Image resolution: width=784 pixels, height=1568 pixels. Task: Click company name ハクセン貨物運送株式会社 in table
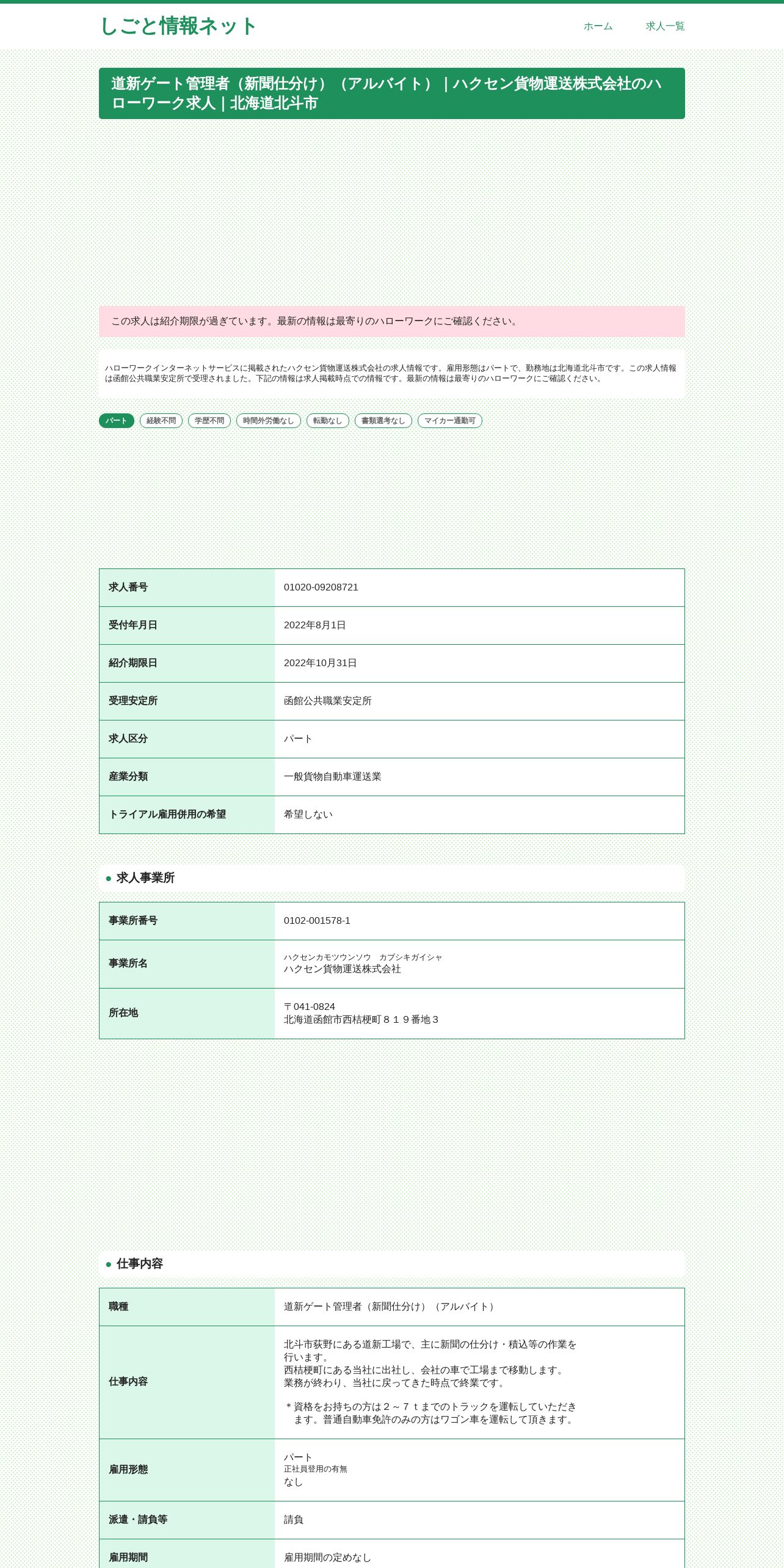coord(343,969)
